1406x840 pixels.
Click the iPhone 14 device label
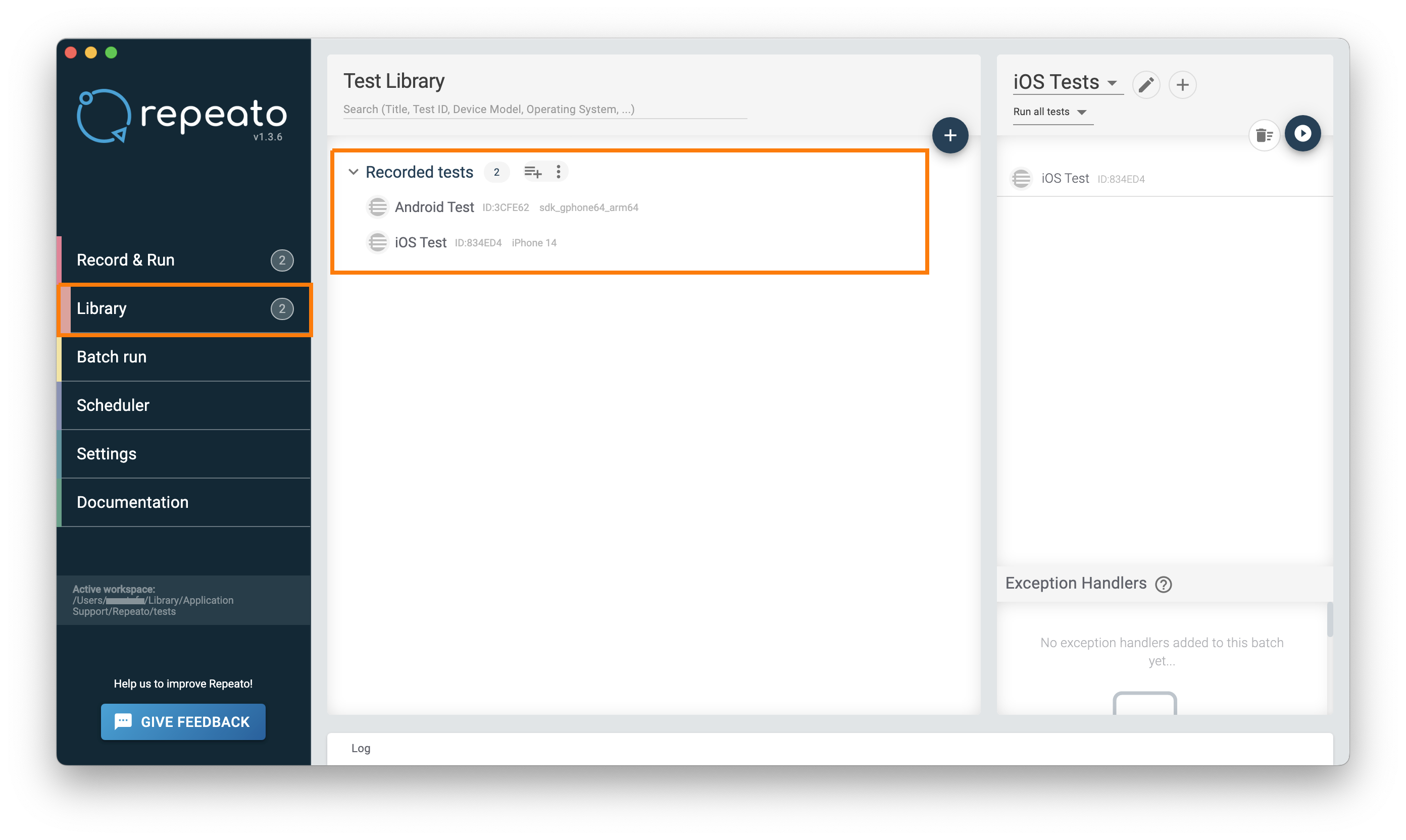coord(534,243)
